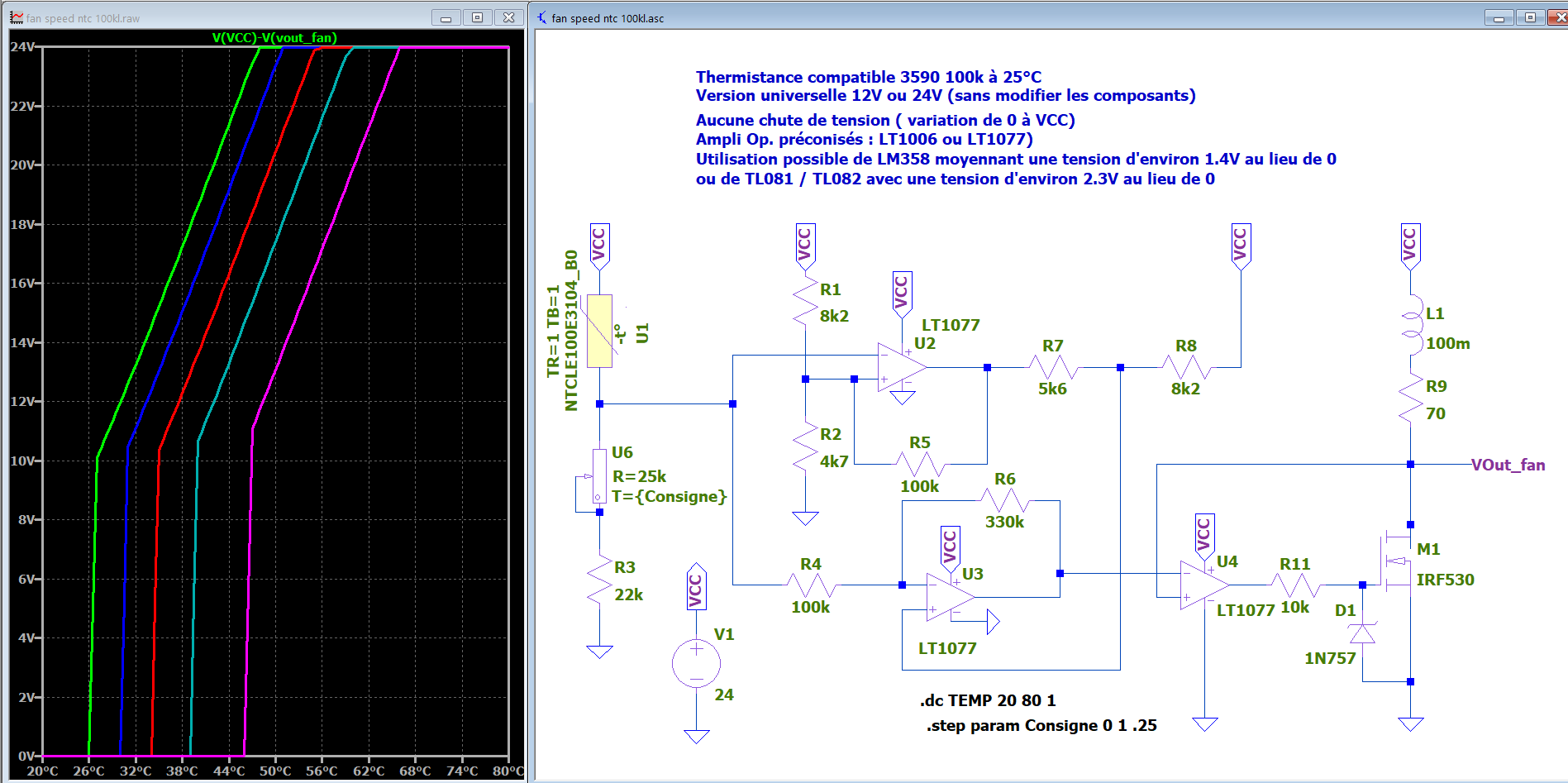
Task: Click the 'Aucune chute de tension' comment
Action: coord(885,120)
